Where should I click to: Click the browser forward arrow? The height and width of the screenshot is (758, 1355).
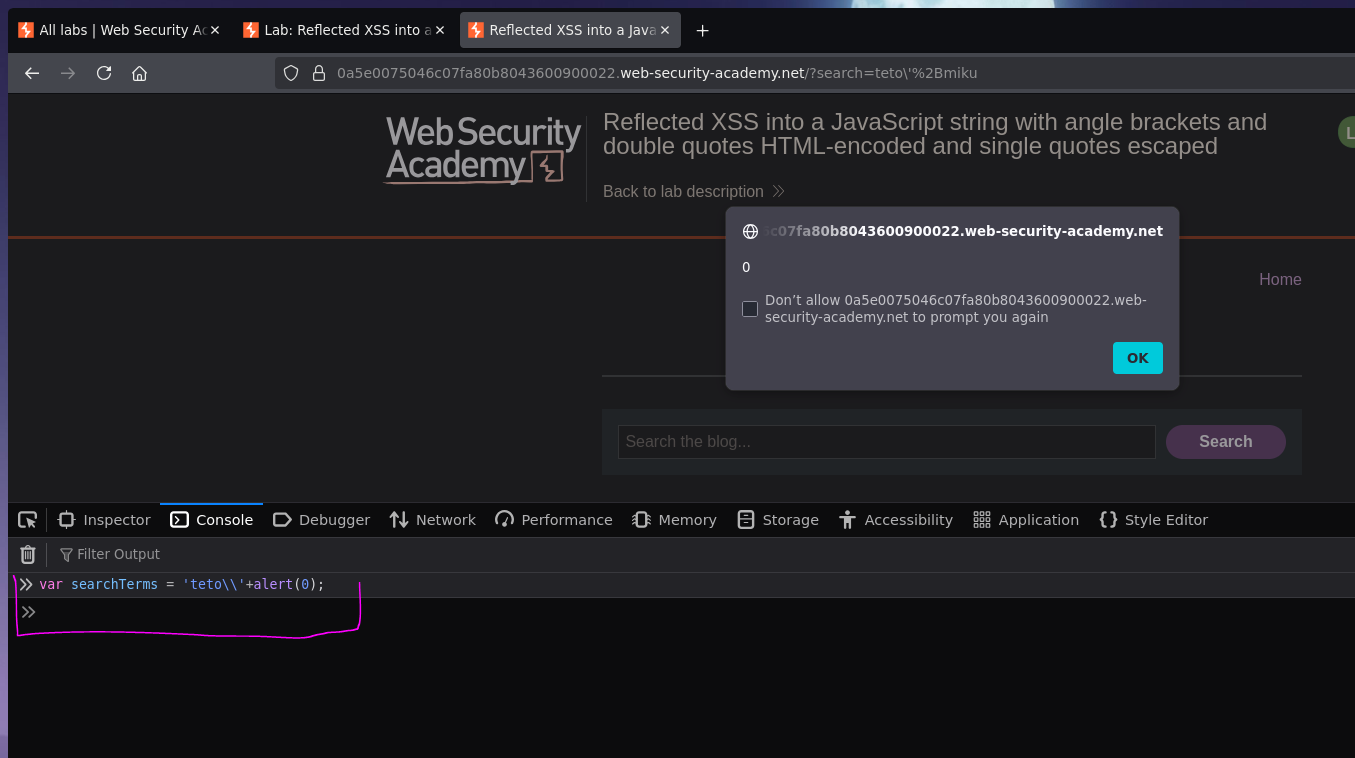coord(68,73)
